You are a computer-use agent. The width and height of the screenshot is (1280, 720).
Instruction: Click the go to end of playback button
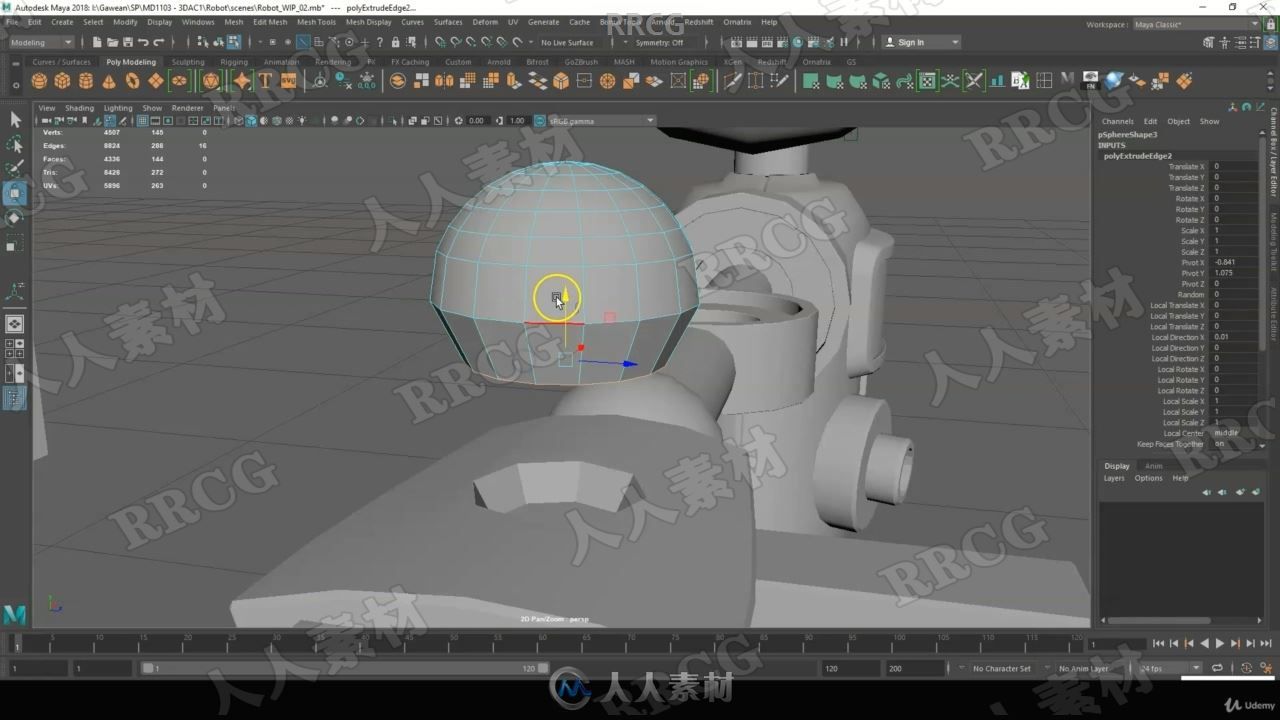(x=1266, y=644)
